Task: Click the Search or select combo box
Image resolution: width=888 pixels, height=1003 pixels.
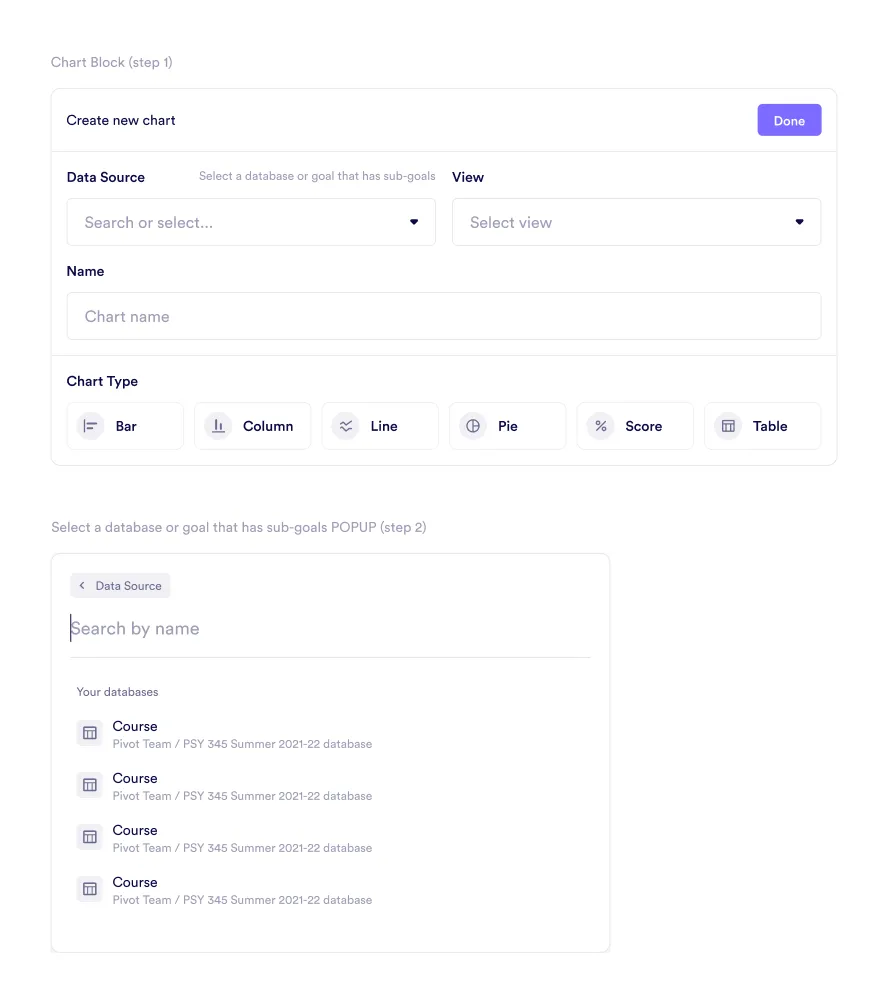Action: coord(240,222)
